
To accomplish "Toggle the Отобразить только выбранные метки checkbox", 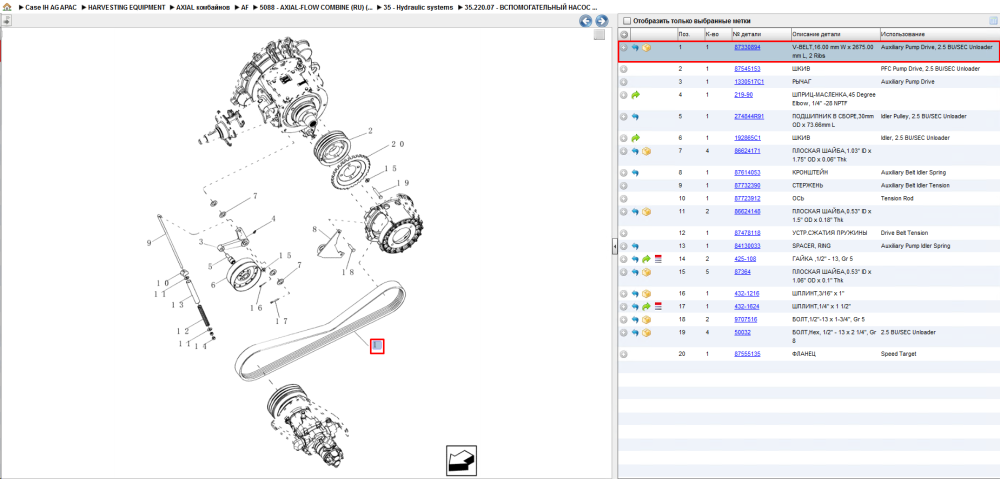I will pyautogui.click(x=626, y=20).
